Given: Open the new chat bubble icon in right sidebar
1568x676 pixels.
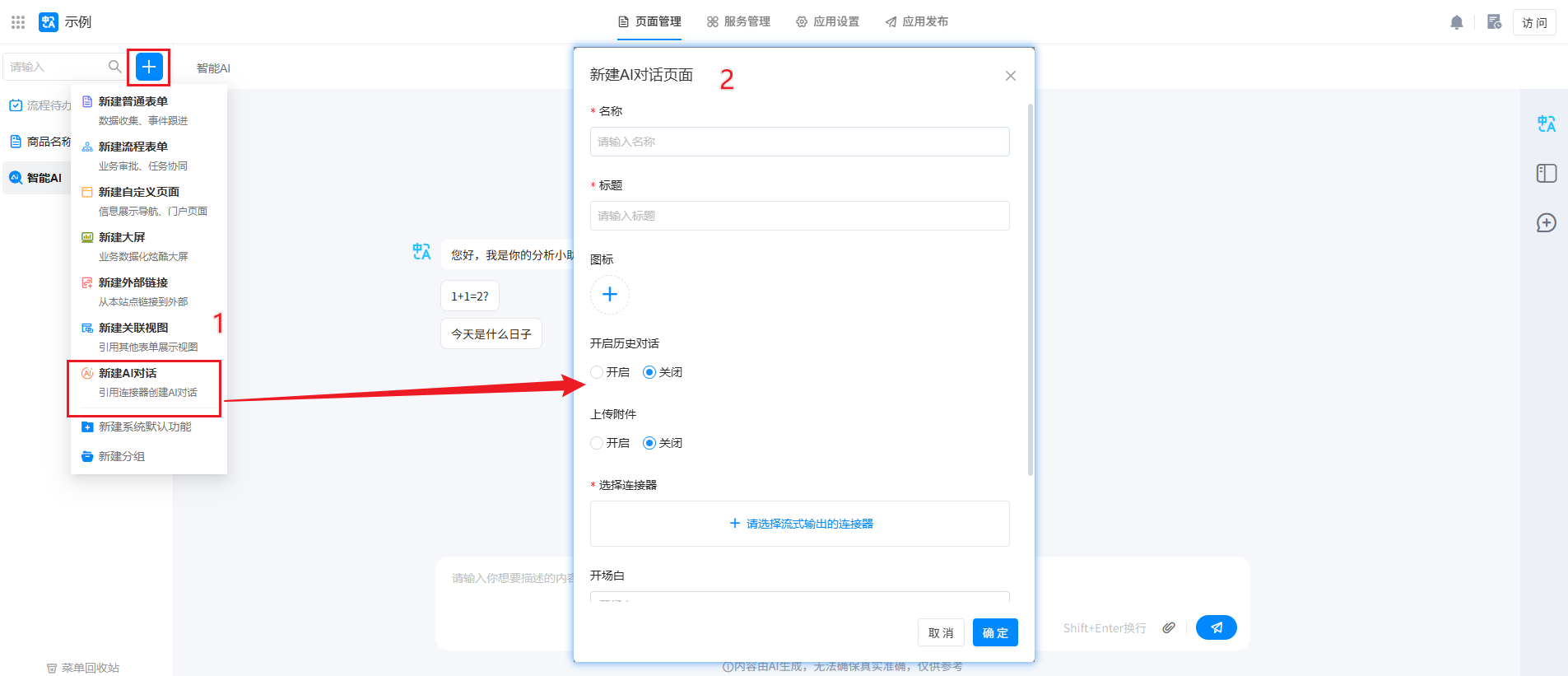Looking at the screenshot, I should tap(1546, 223).
